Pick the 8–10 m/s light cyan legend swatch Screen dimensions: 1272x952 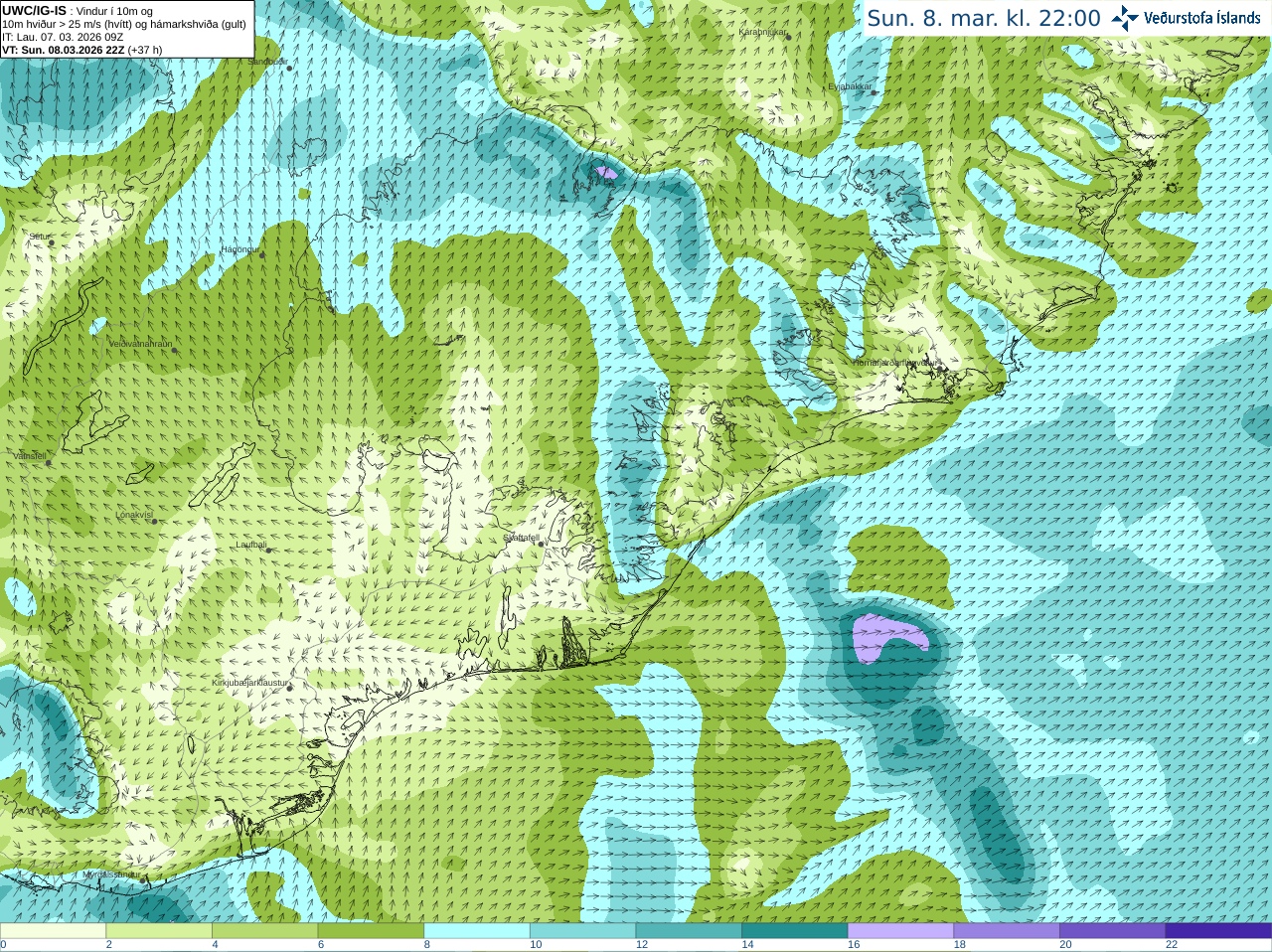pos(477,931)
